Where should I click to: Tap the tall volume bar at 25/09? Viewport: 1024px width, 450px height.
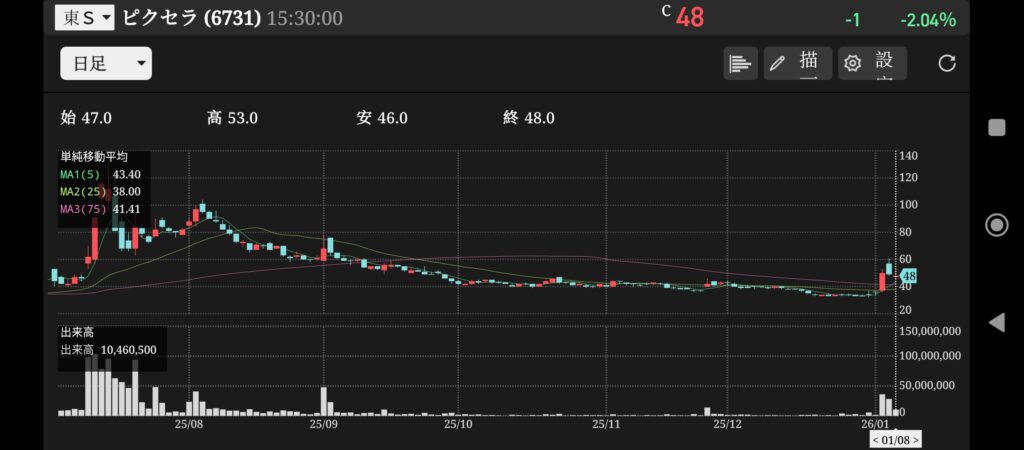point(325,400)
